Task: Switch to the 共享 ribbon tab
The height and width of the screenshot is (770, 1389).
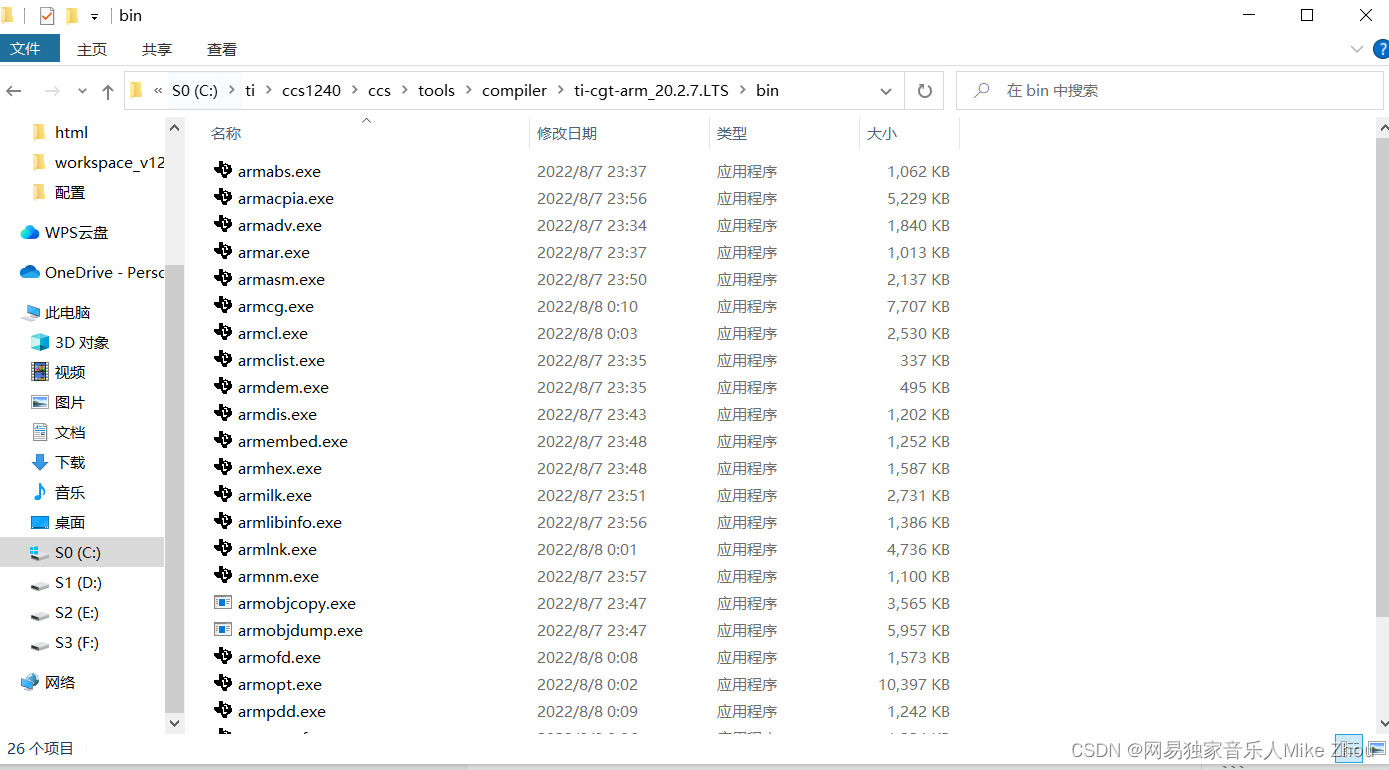Action: 157,49
